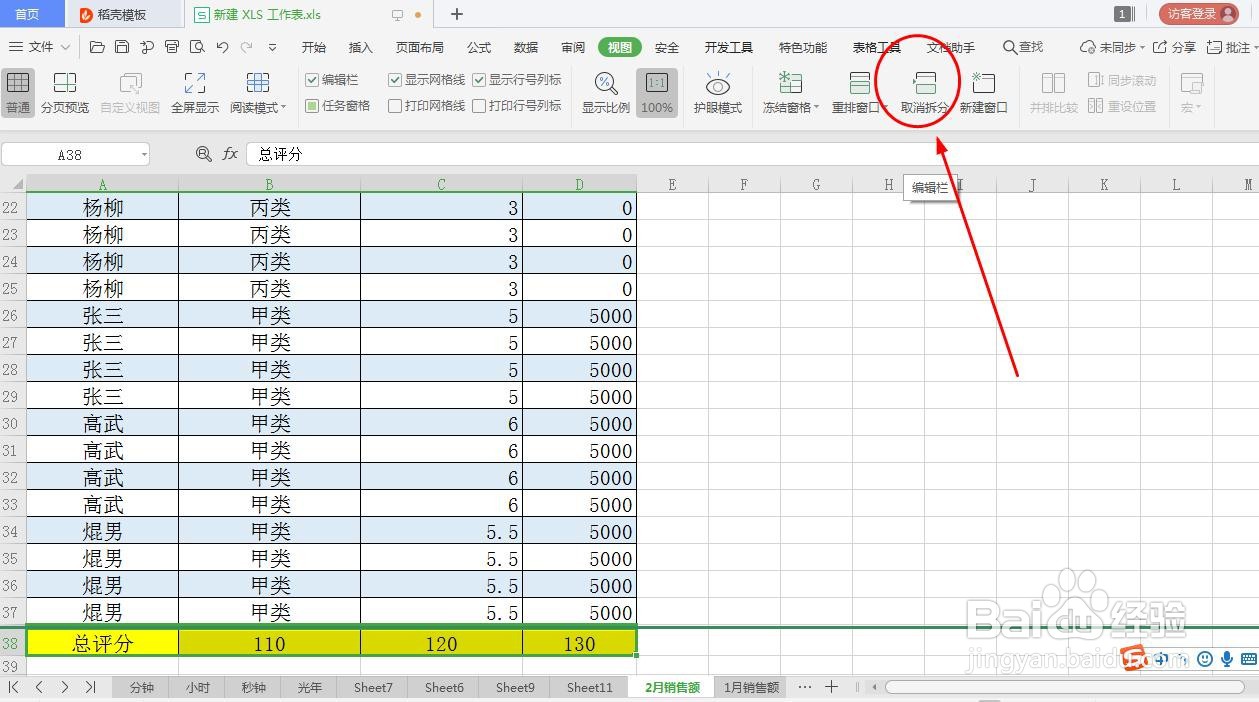Uncheck the Formula Bar (编辑栏) checkbox

pyautogui.click(x=313, y=80)
